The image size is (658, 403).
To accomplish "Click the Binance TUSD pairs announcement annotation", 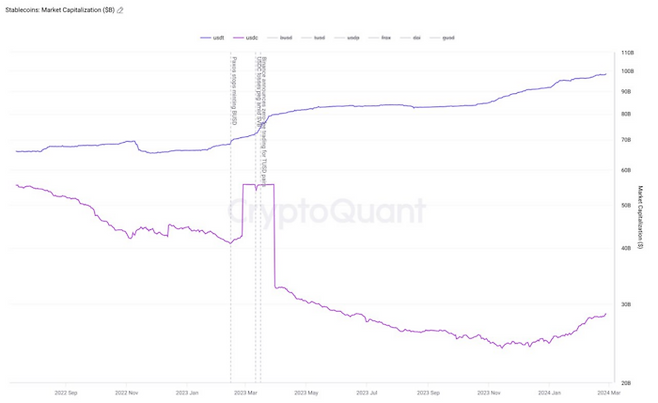I will tap(264, 121).
